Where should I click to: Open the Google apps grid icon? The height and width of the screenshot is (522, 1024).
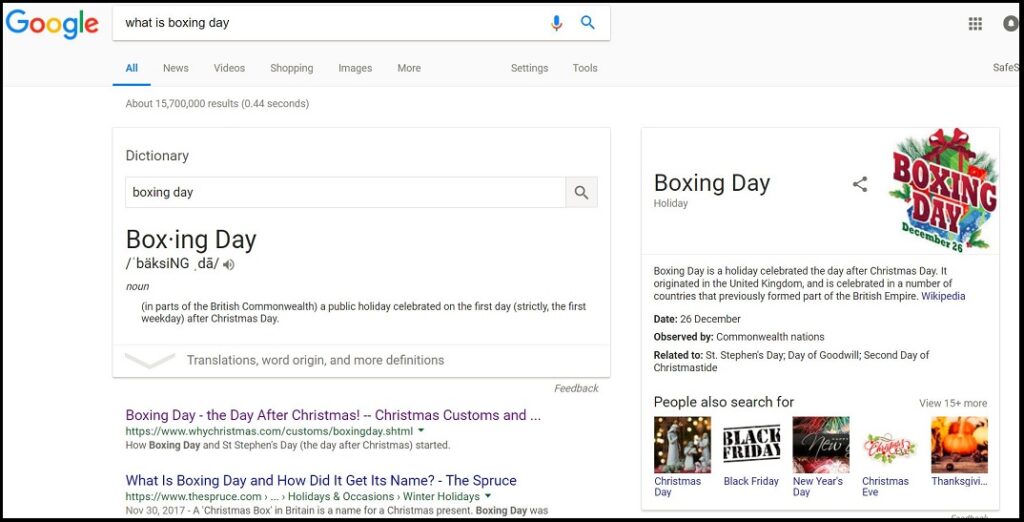pyautogui.click(x=975, y=24)
